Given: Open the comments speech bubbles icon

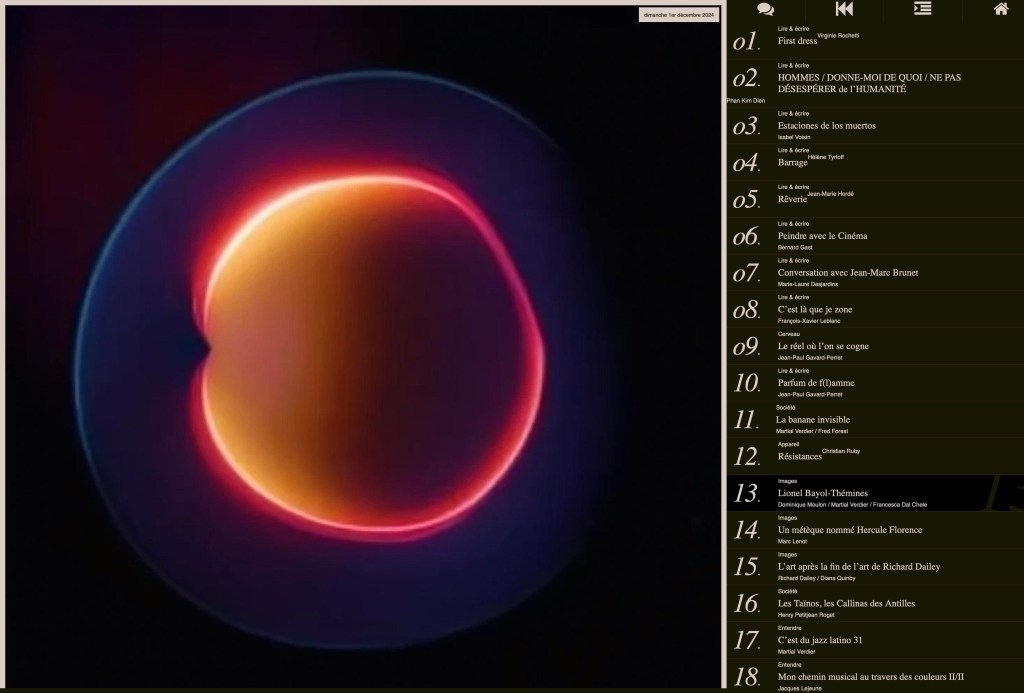Looking at the screenshot, I should coord(765,9).
